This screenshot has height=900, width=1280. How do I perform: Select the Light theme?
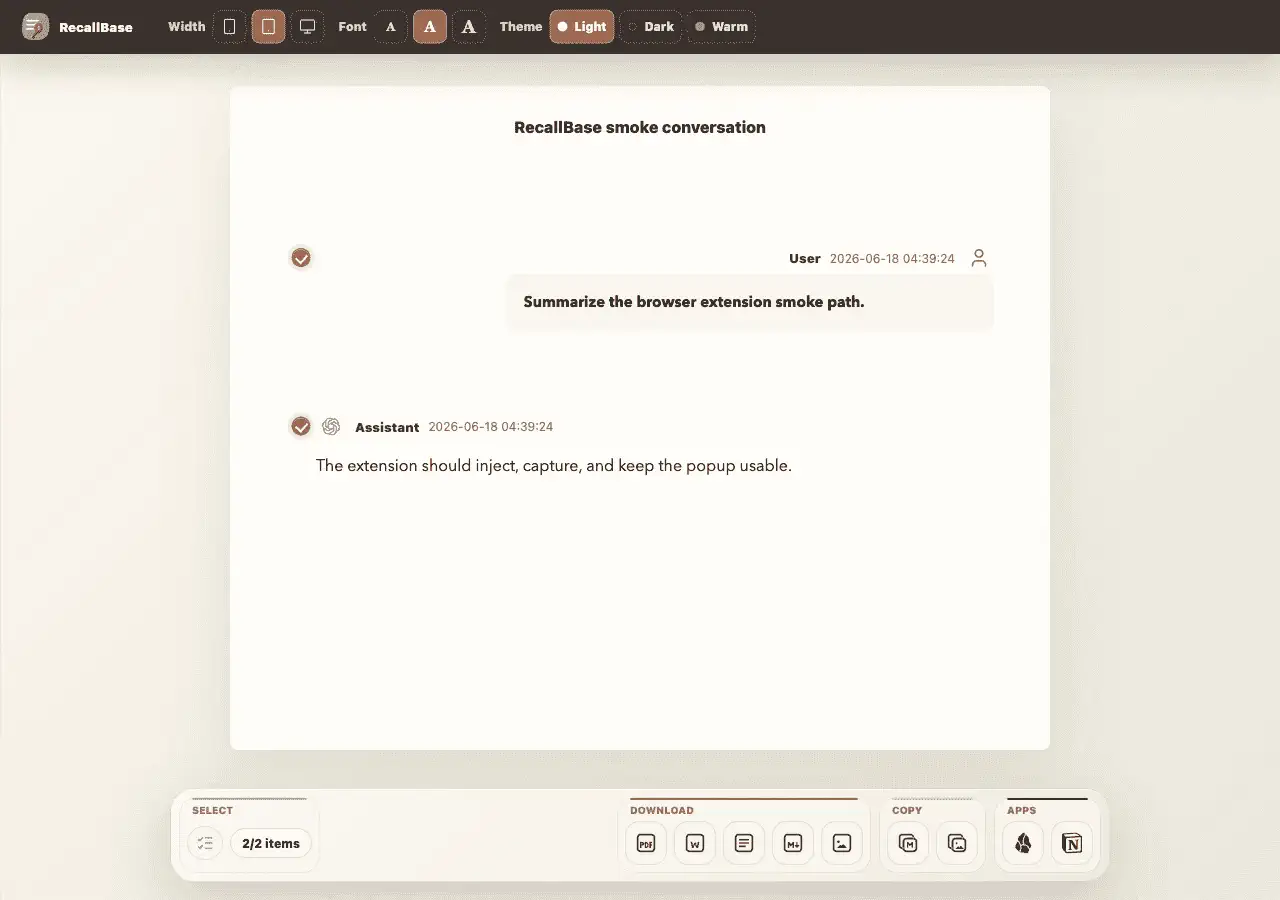tap(582, 27)
